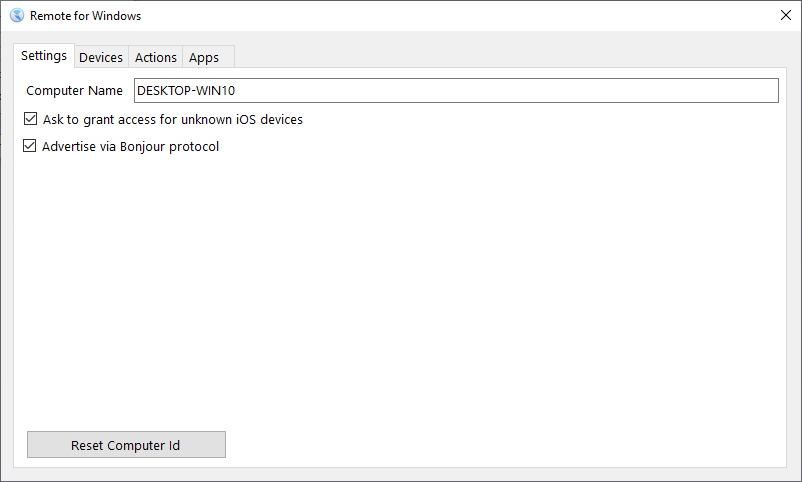Image resolution: width=802 pixels, height=482 pixels.
Task: Click the 'Advertise via Bonjour protocol' label text
Action: coord(130,146)
